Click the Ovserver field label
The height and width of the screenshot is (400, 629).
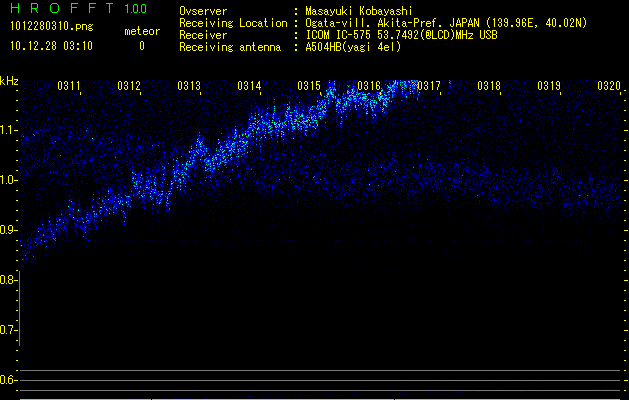203,11
